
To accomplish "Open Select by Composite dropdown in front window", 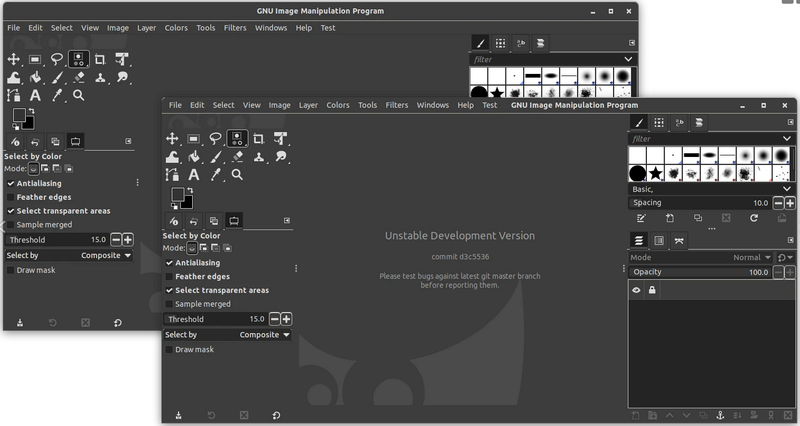I will point(227,335).
